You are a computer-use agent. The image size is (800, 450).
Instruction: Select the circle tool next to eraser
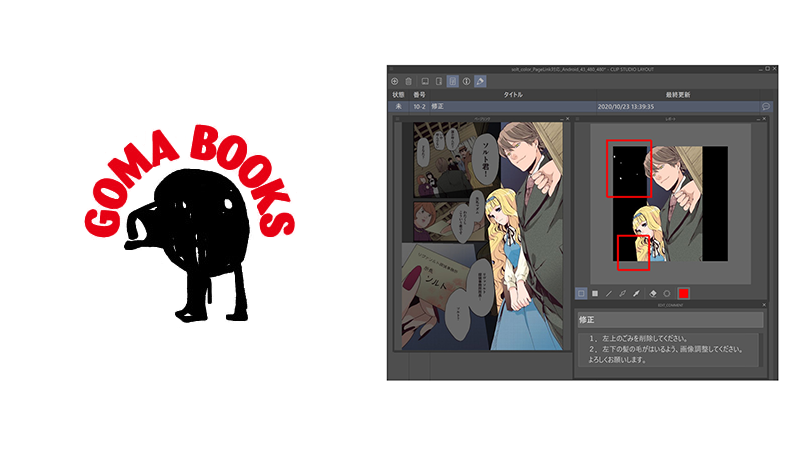[x=667, y=293]
